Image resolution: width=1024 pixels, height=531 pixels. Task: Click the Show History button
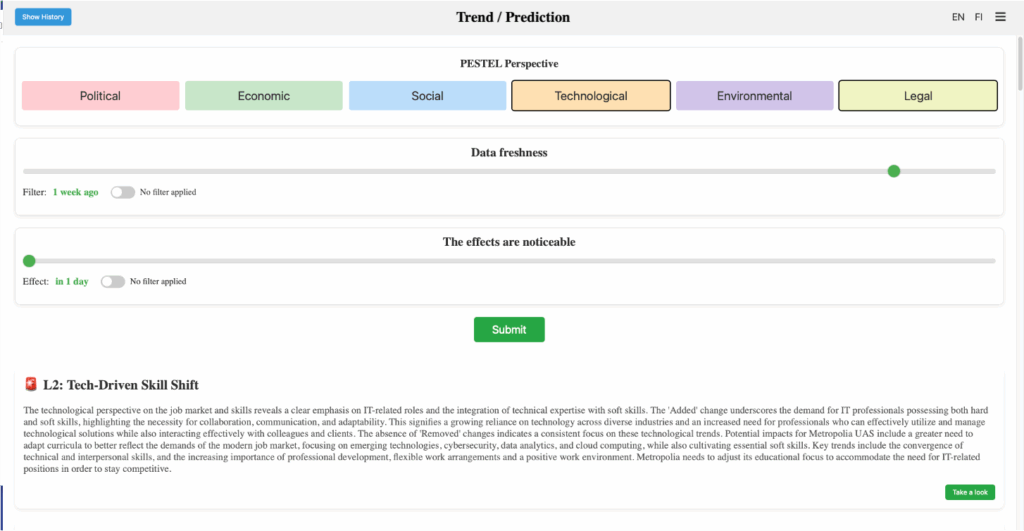(x=43, y=17)
